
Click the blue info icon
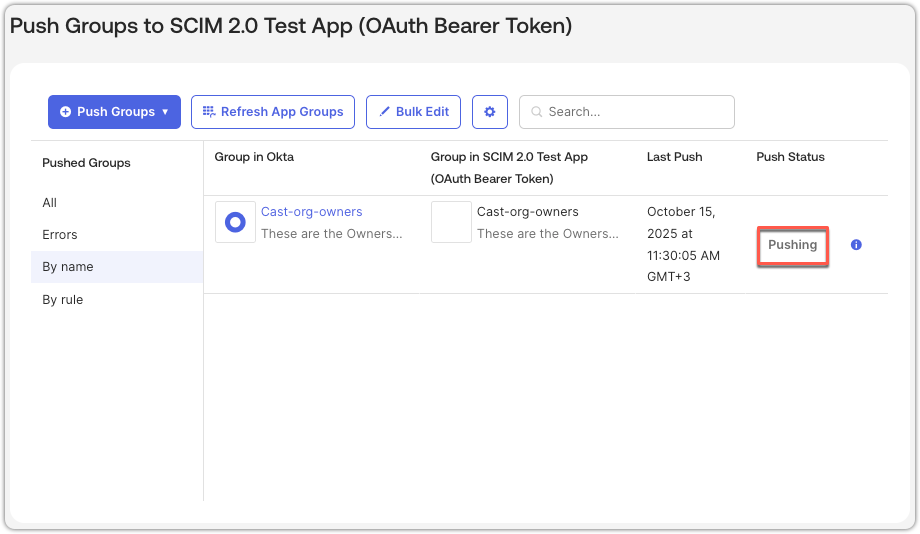click(856, 245)
